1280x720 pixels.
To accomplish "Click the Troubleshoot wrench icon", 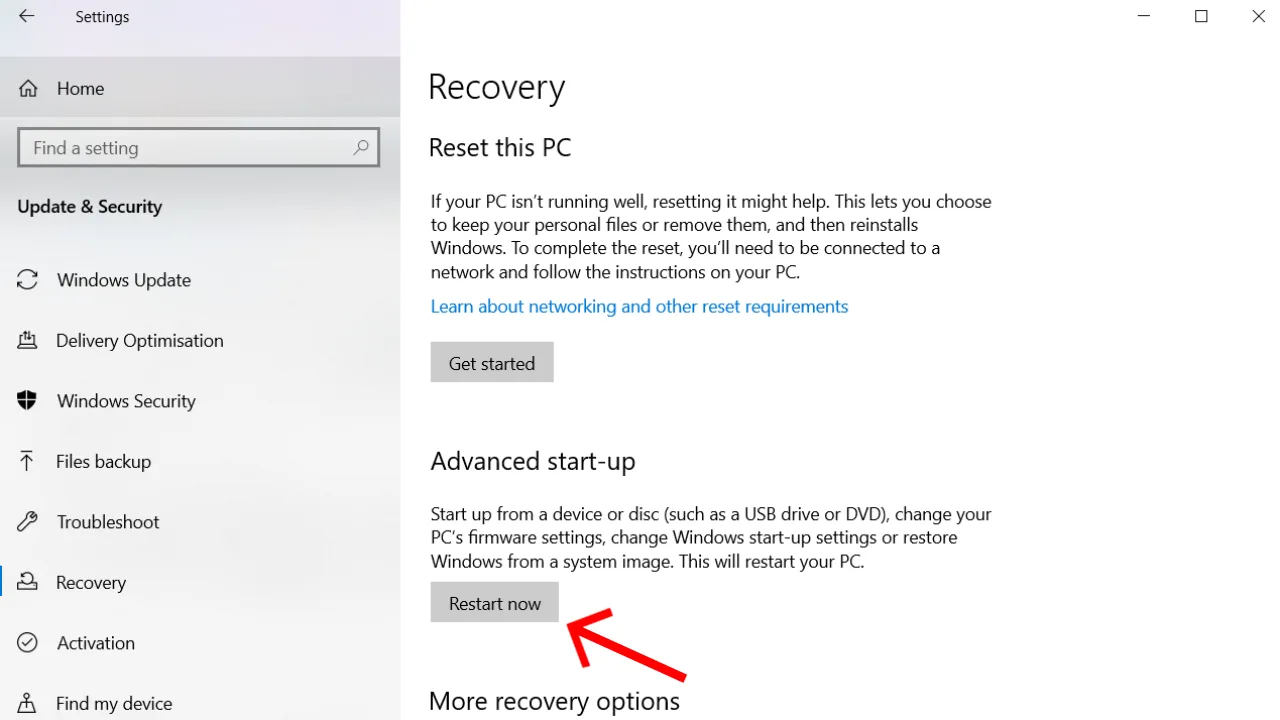I will pyautogui.click(x=27, y=521).
